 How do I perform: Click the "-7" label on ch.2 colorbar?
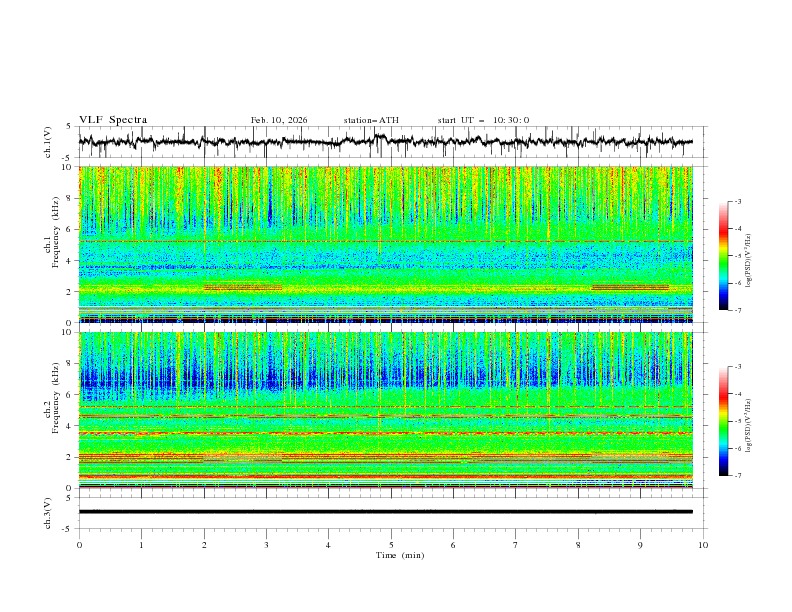(737, 476)
